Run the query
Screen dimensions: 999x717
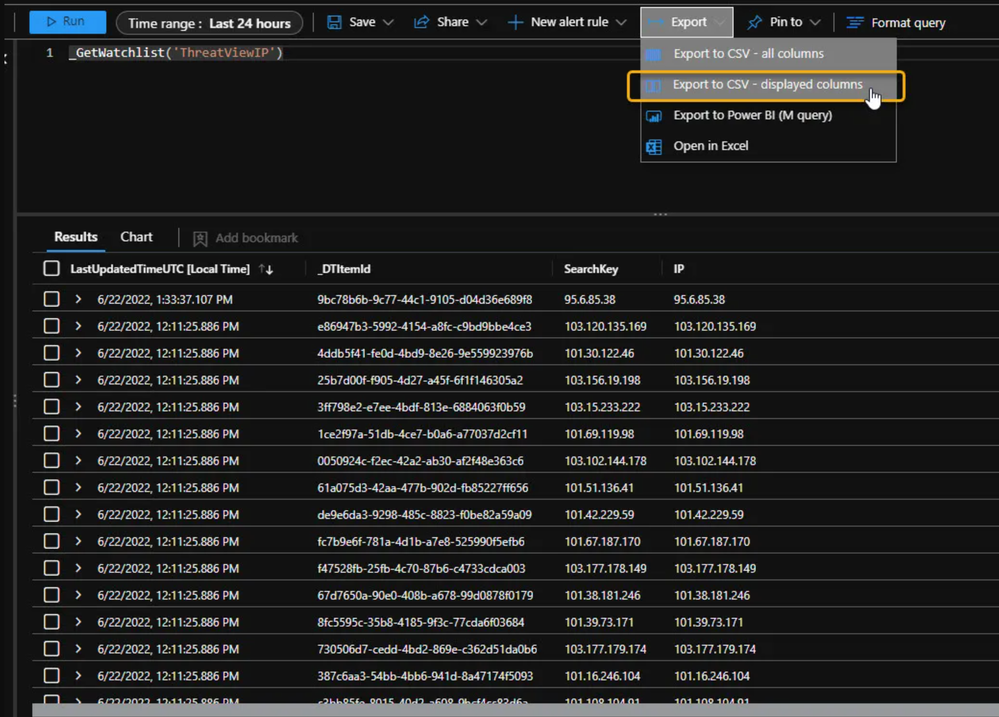click(68, 22)
